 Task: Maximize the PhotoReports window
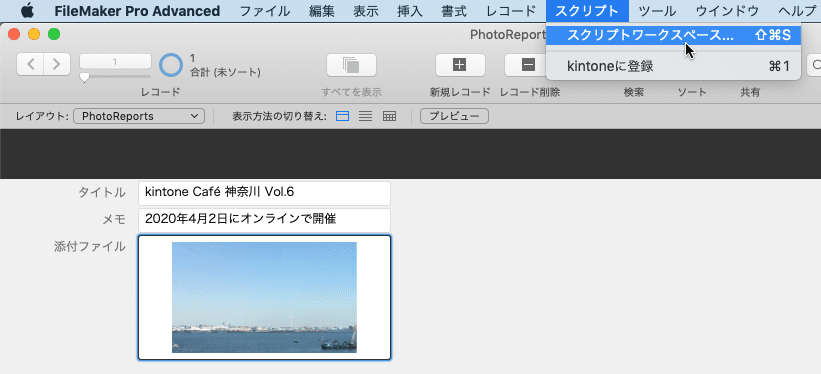point(54,35)
